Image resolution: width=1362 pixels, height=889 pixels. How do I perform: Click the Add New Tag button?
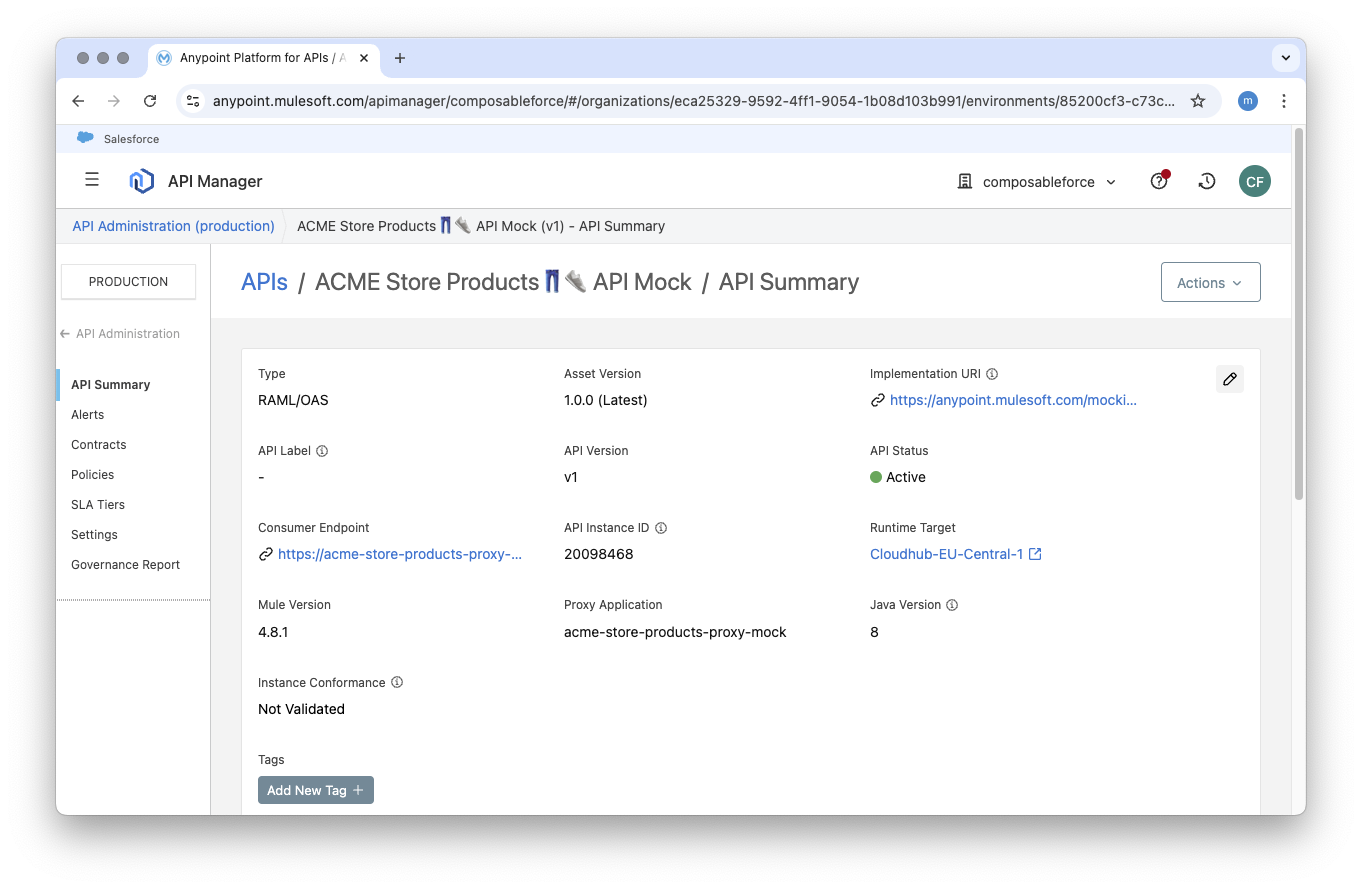click(x=316, y=790)
